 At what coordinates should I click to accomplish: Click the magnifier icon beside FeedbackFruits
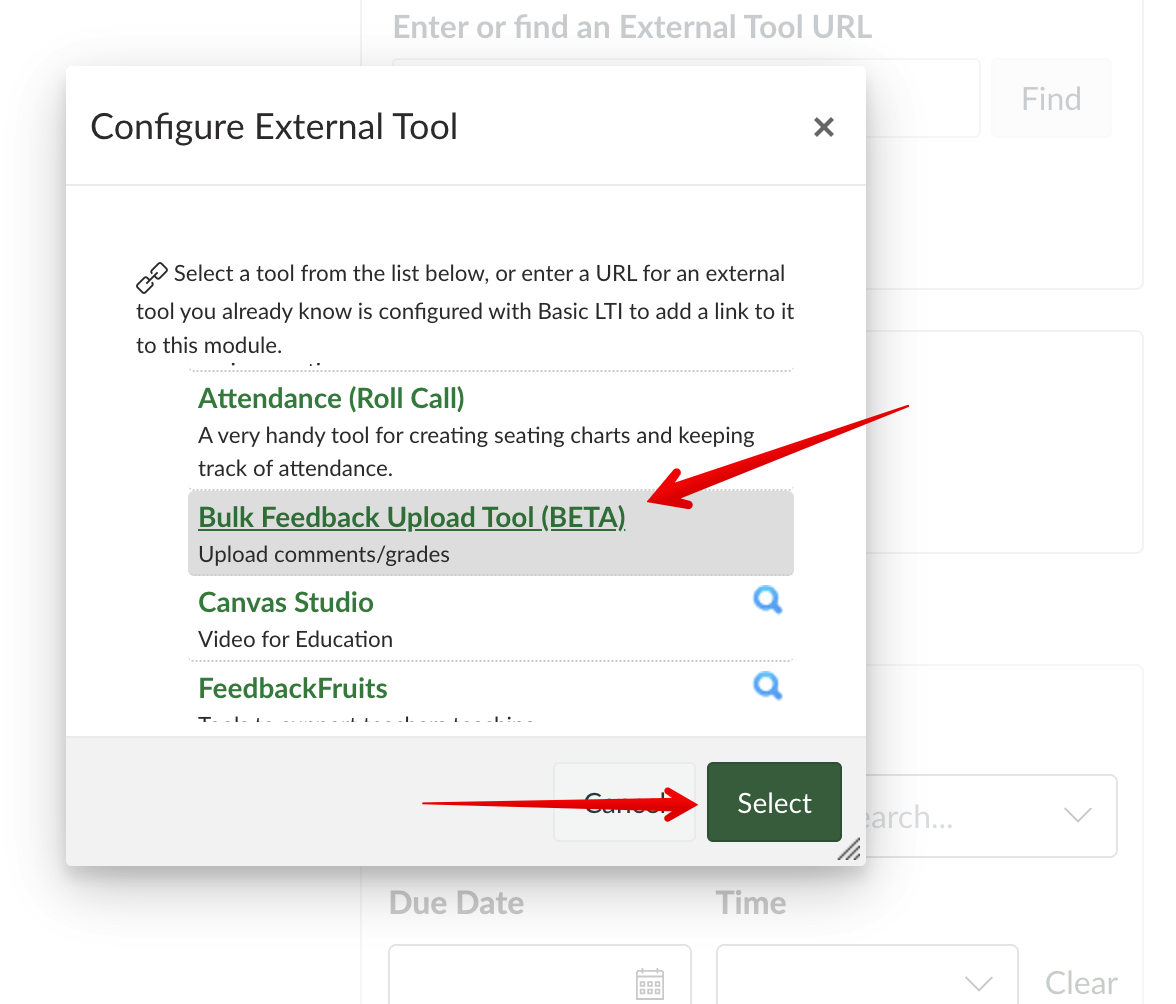click(767, 686)
